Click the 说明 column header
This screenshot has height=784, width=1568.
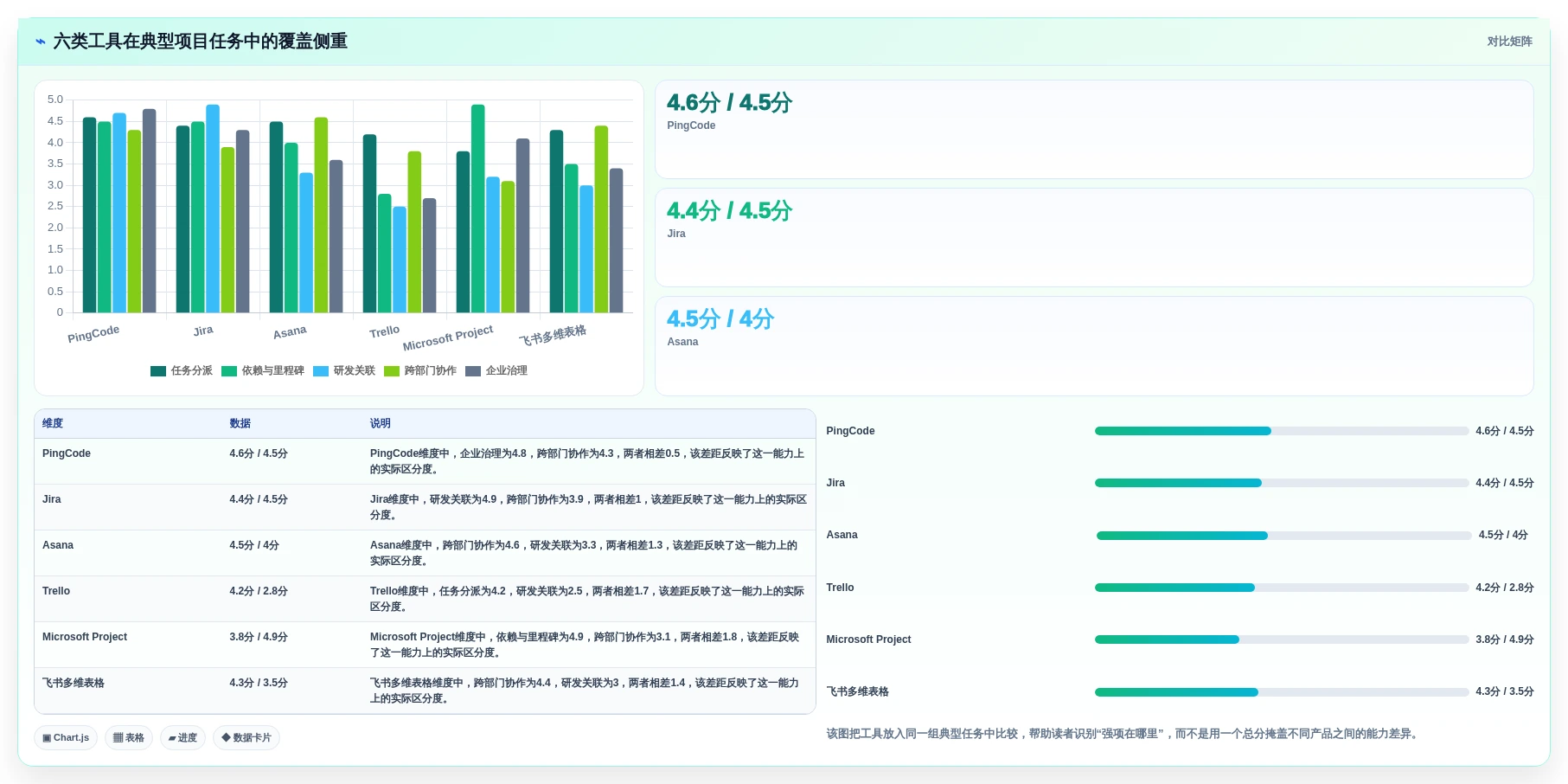tap(381, 424)
